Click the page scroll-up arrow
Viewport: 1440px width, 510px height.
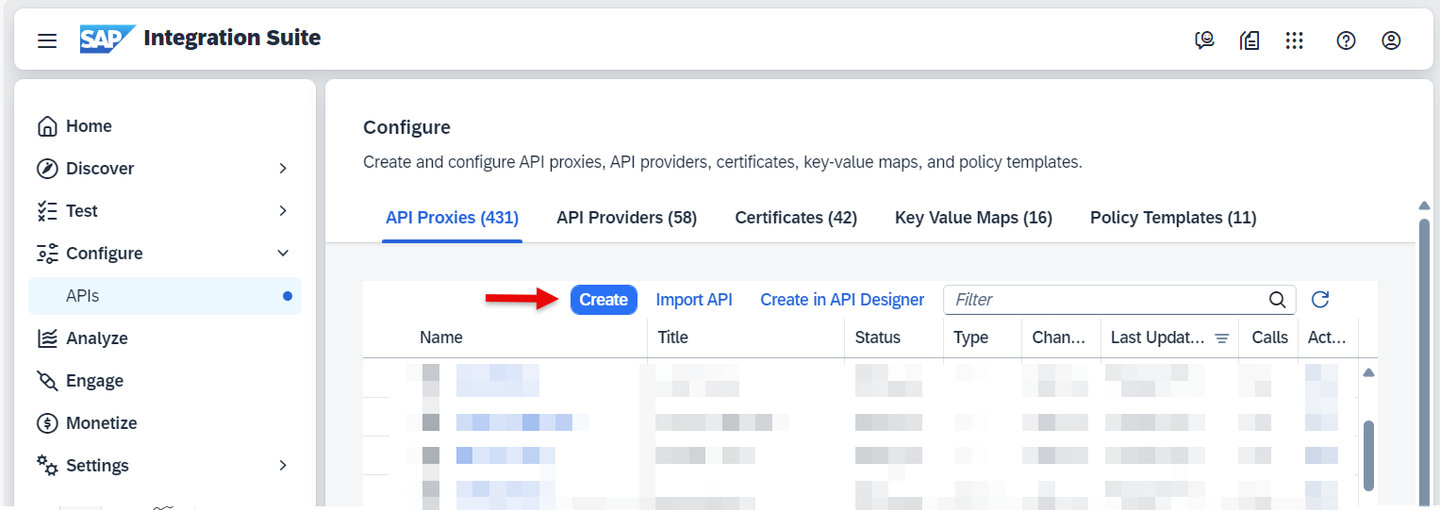1425,206
